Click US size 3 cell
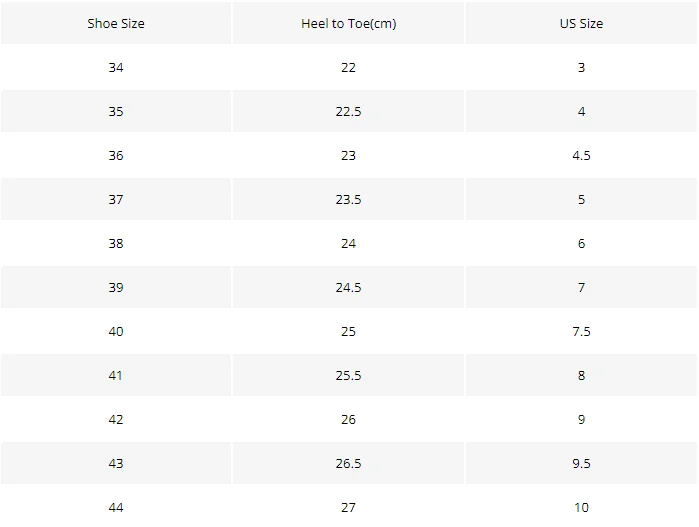 [x=581, y=68]
